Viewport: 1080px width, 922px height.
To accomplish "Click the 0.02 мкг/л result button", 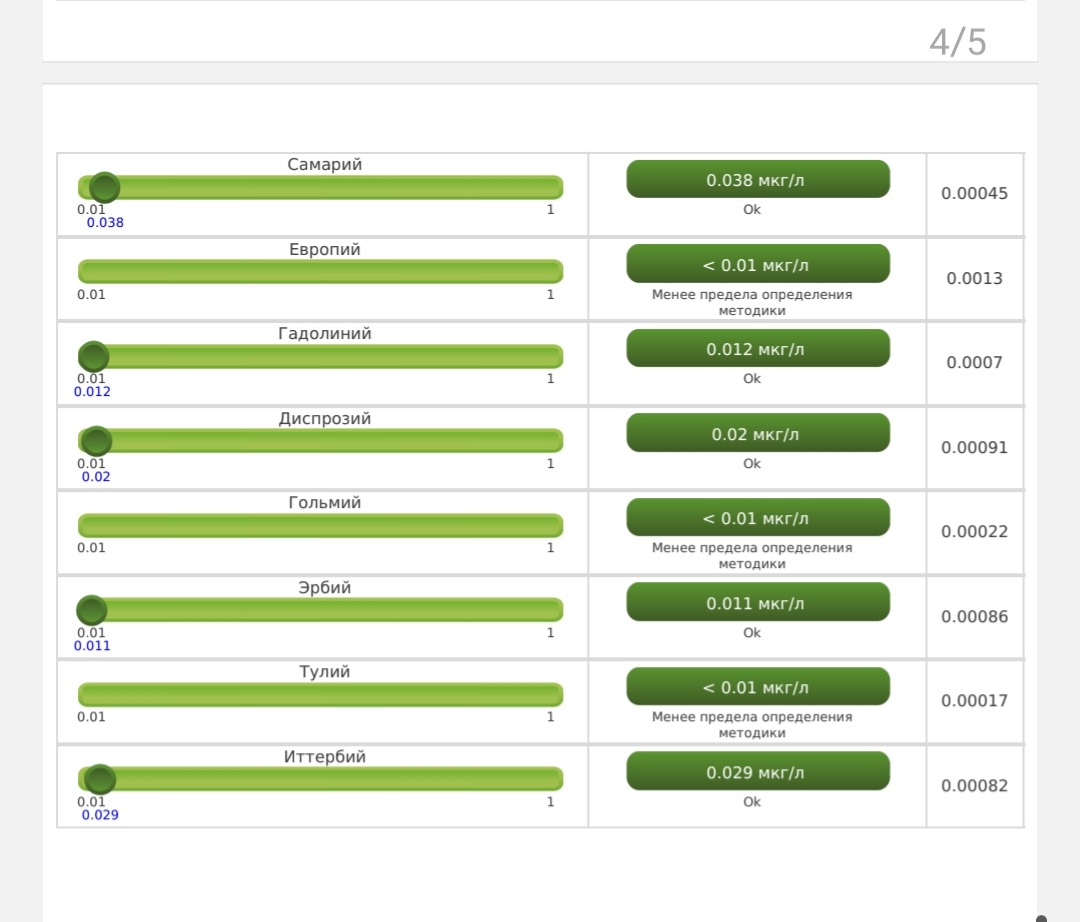I will click(757, 434).
